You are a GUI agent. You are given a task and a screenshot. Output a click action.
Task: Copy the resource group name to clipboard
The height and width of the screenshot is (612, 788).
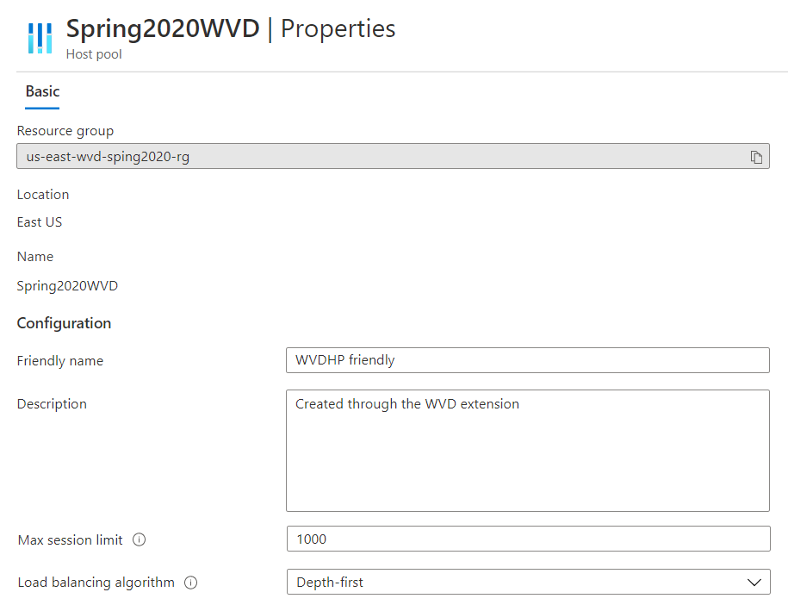coord(756,157)
